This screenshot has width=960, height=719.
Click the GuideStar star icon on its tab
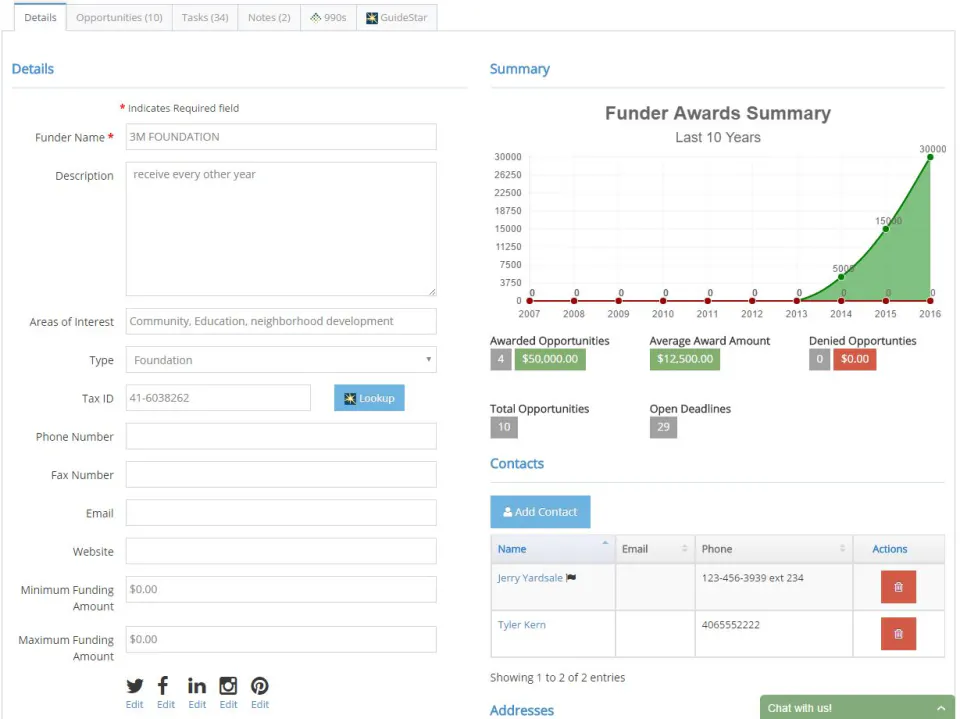pos(373,17)
